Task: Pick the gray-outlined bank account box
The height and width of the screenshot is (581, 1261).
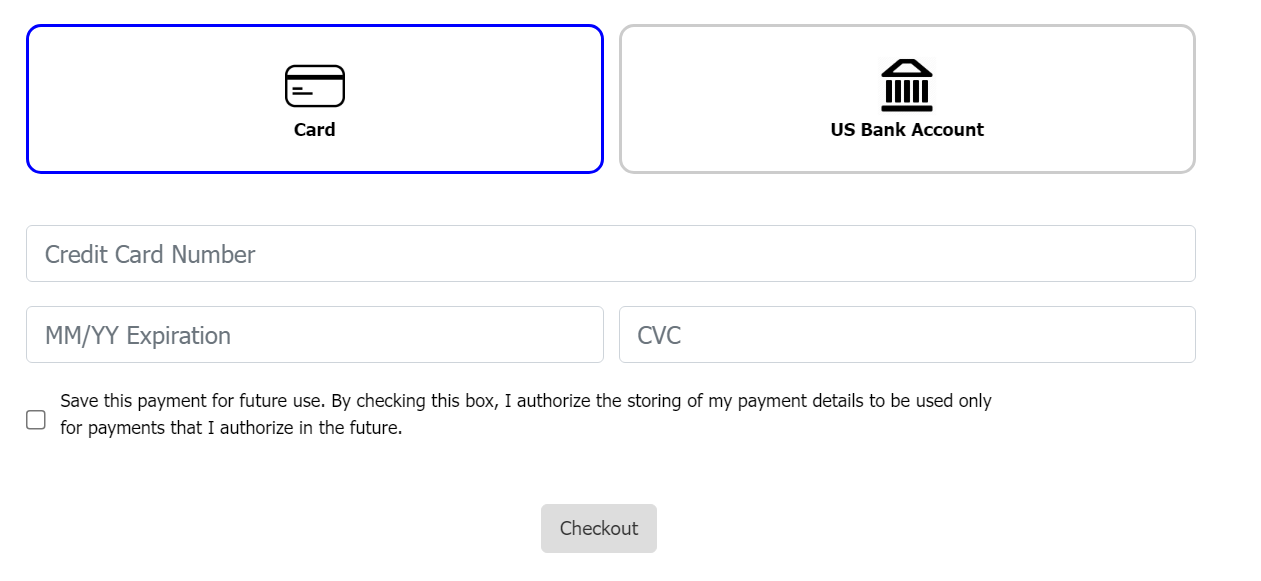Action: pos(907,99)
